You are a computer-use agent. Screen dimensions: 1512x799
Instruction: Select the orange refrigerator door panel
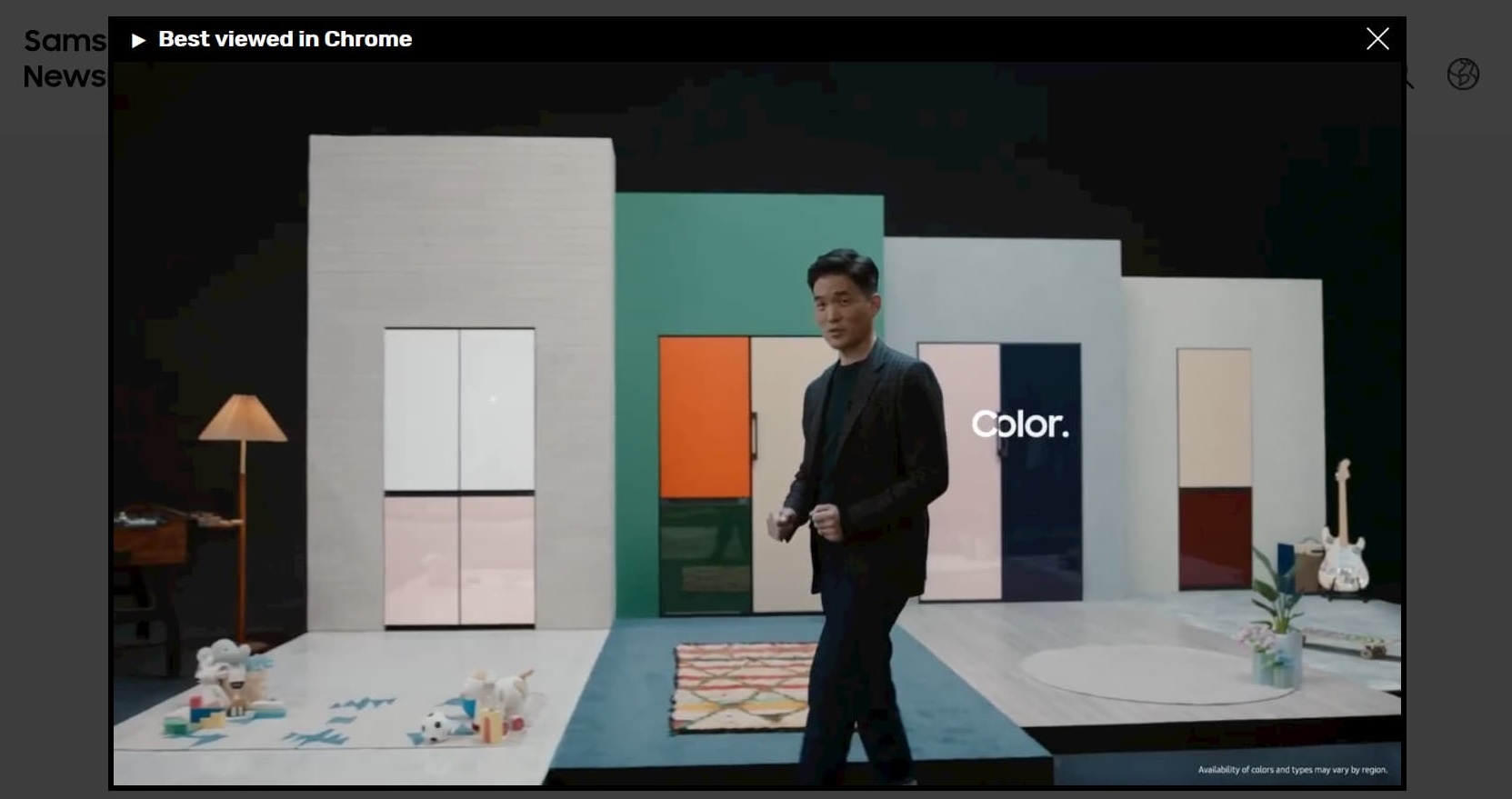[x=703, y=417]
